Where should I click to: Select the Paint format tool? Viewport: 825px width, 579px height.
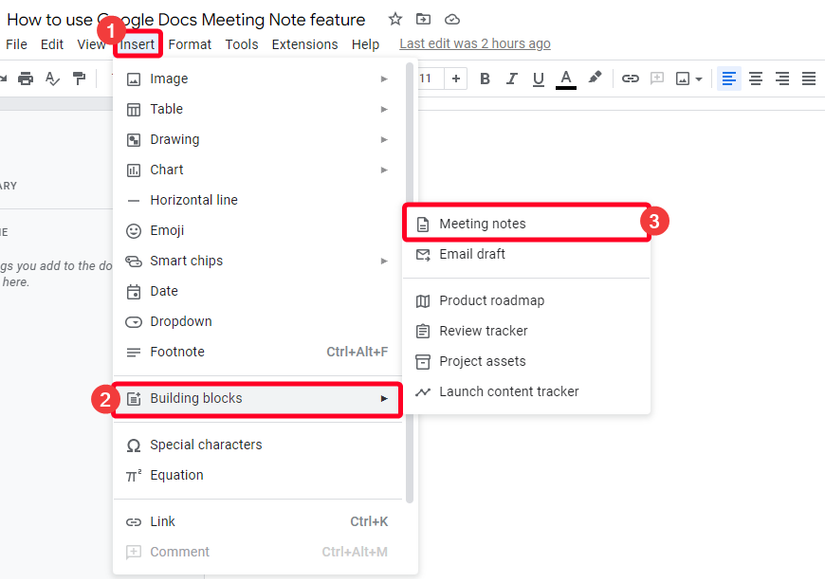pyautogui.click(x=79, y=79)
